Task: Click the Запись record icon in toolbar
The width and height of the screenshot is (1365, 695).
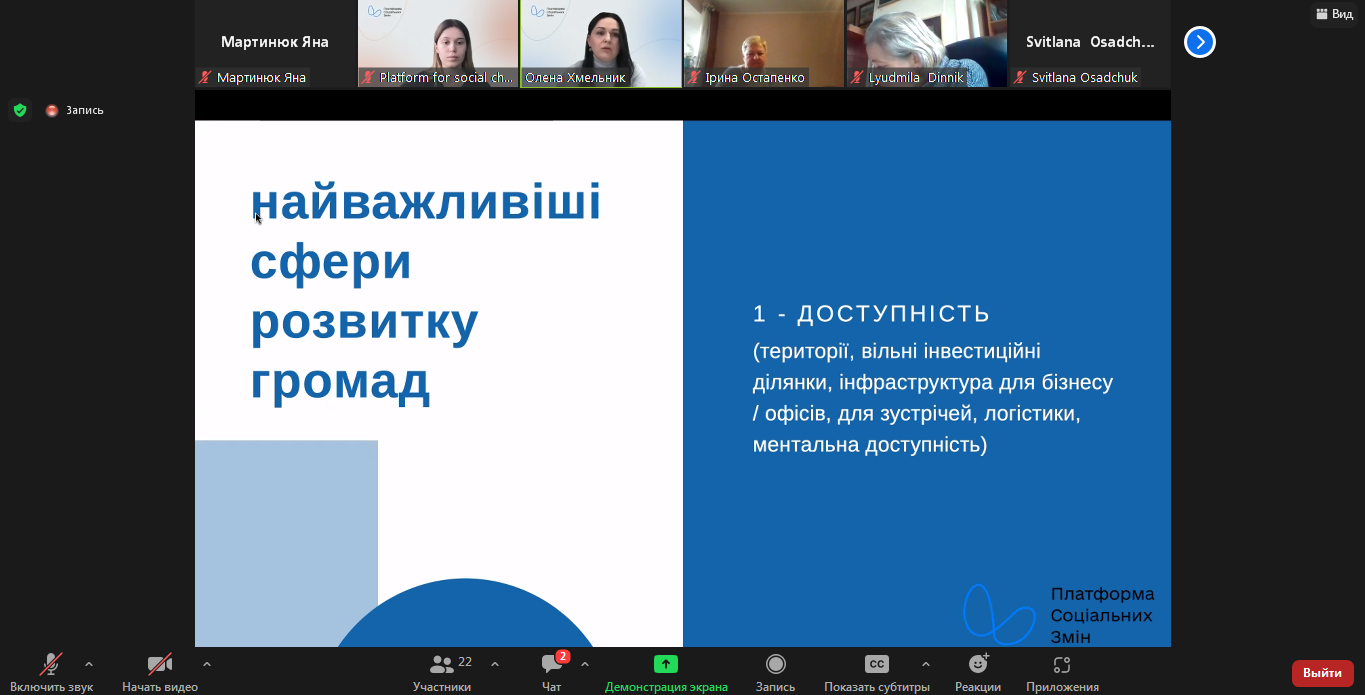Action: pyautogui.click(x=775, y=665)
